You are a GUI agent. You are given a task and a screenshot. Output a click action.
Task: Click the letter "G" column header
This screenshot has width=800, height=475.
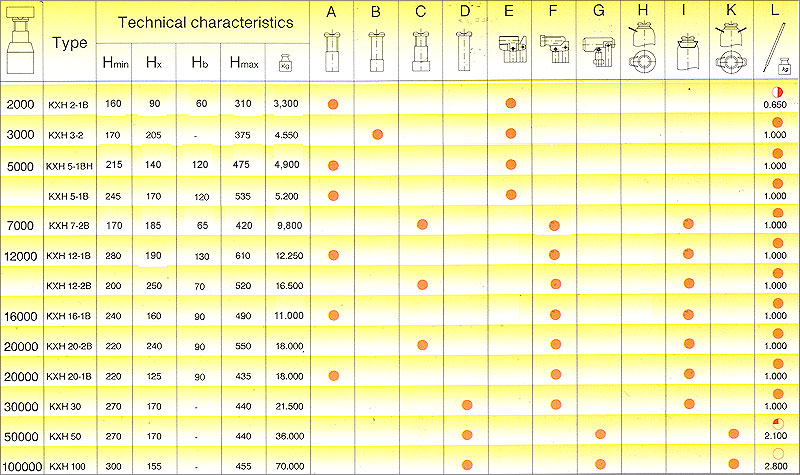click(599, 11)
